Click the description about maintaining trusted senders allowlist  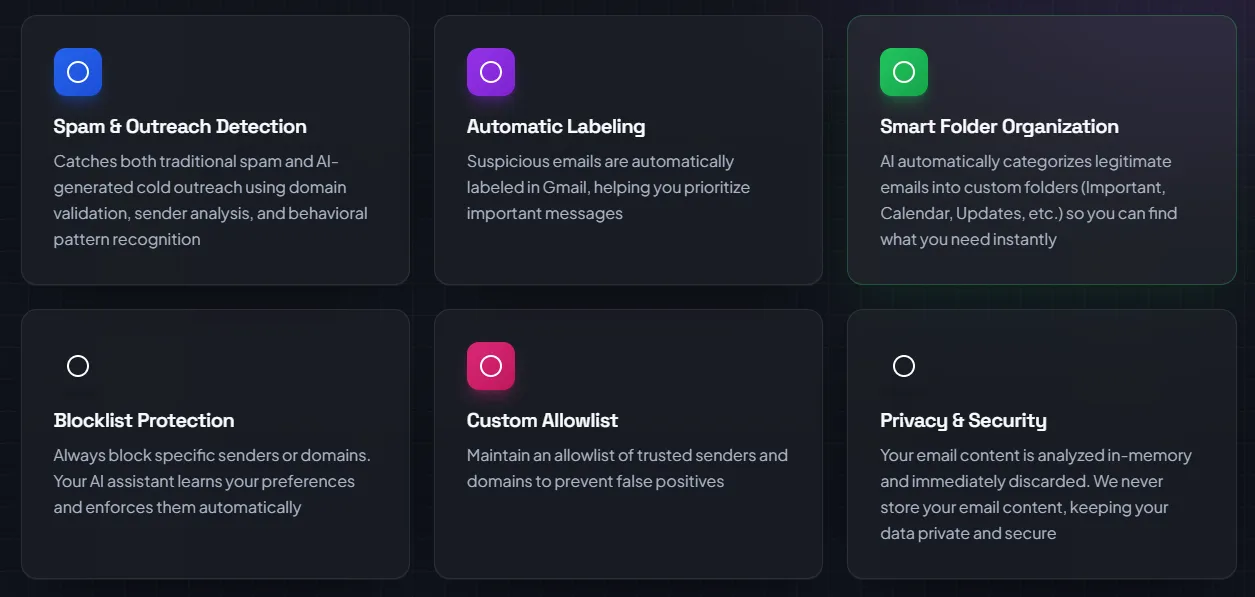627,468
